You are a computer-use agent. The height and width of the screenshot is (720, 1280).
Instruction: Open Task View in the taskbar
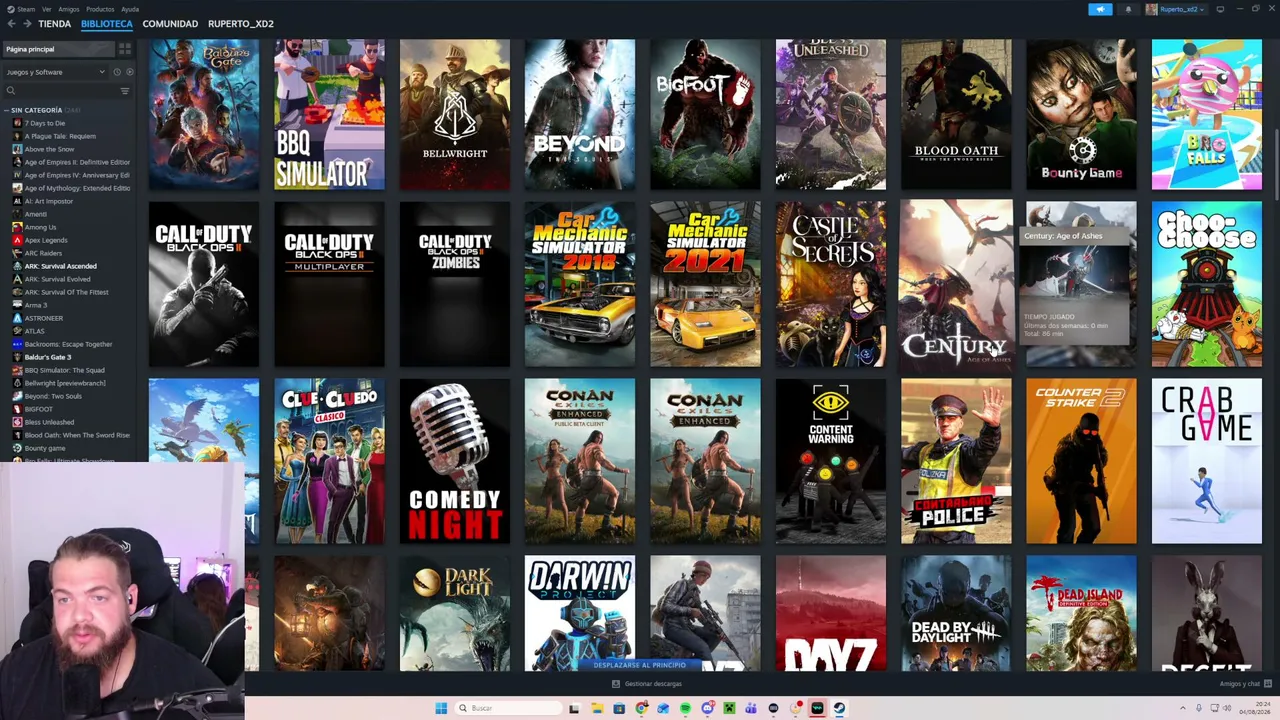pos(574,708)
